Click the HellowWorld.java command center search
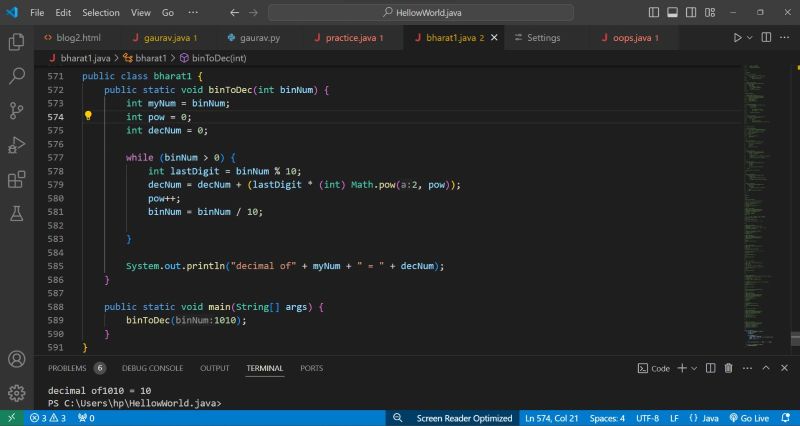Screen dimensions: 800x426 point(421,12)
